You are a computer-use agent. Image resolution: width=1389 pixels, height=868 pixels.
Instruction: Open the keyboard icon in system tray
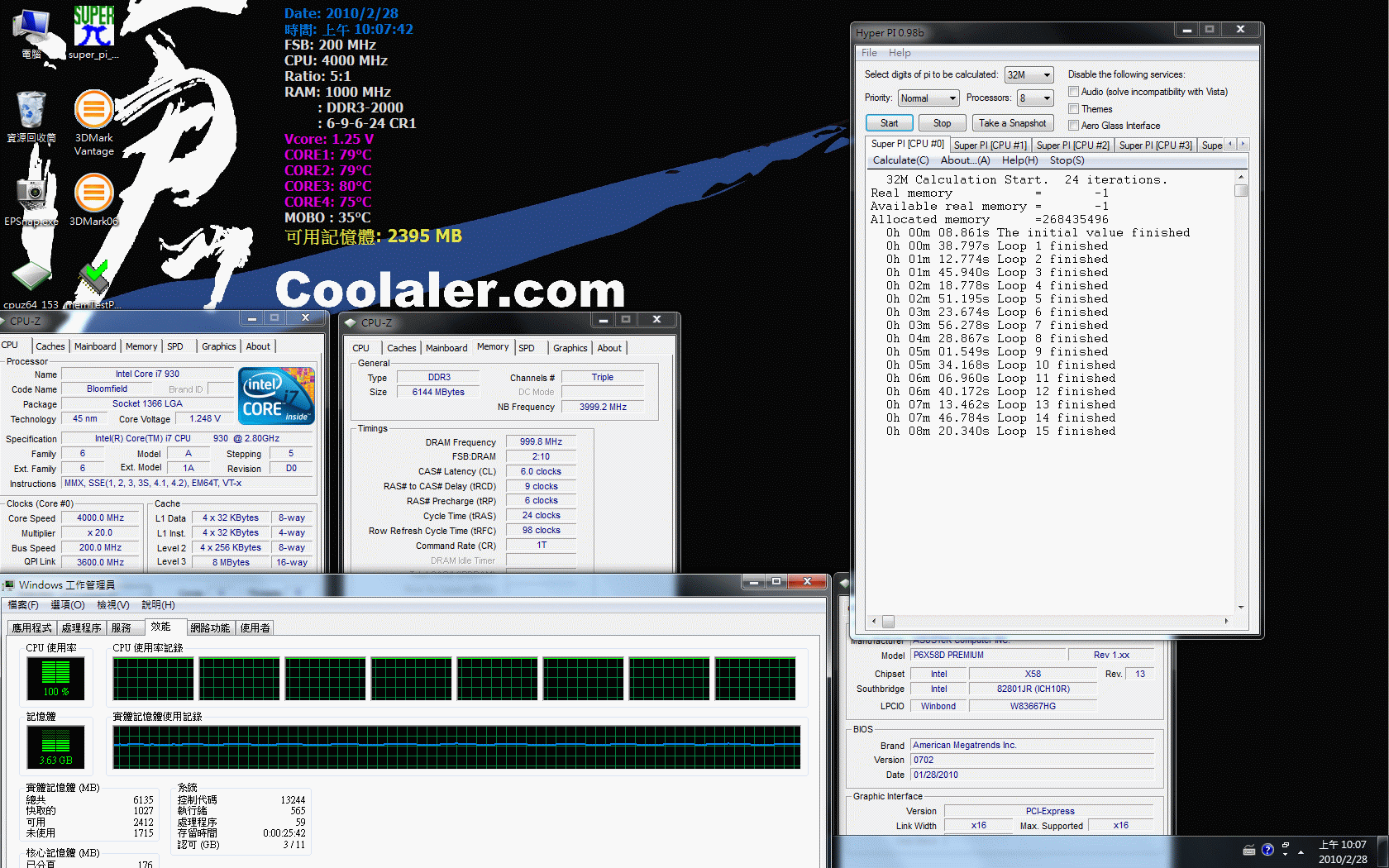click(x=1248, y=851)
